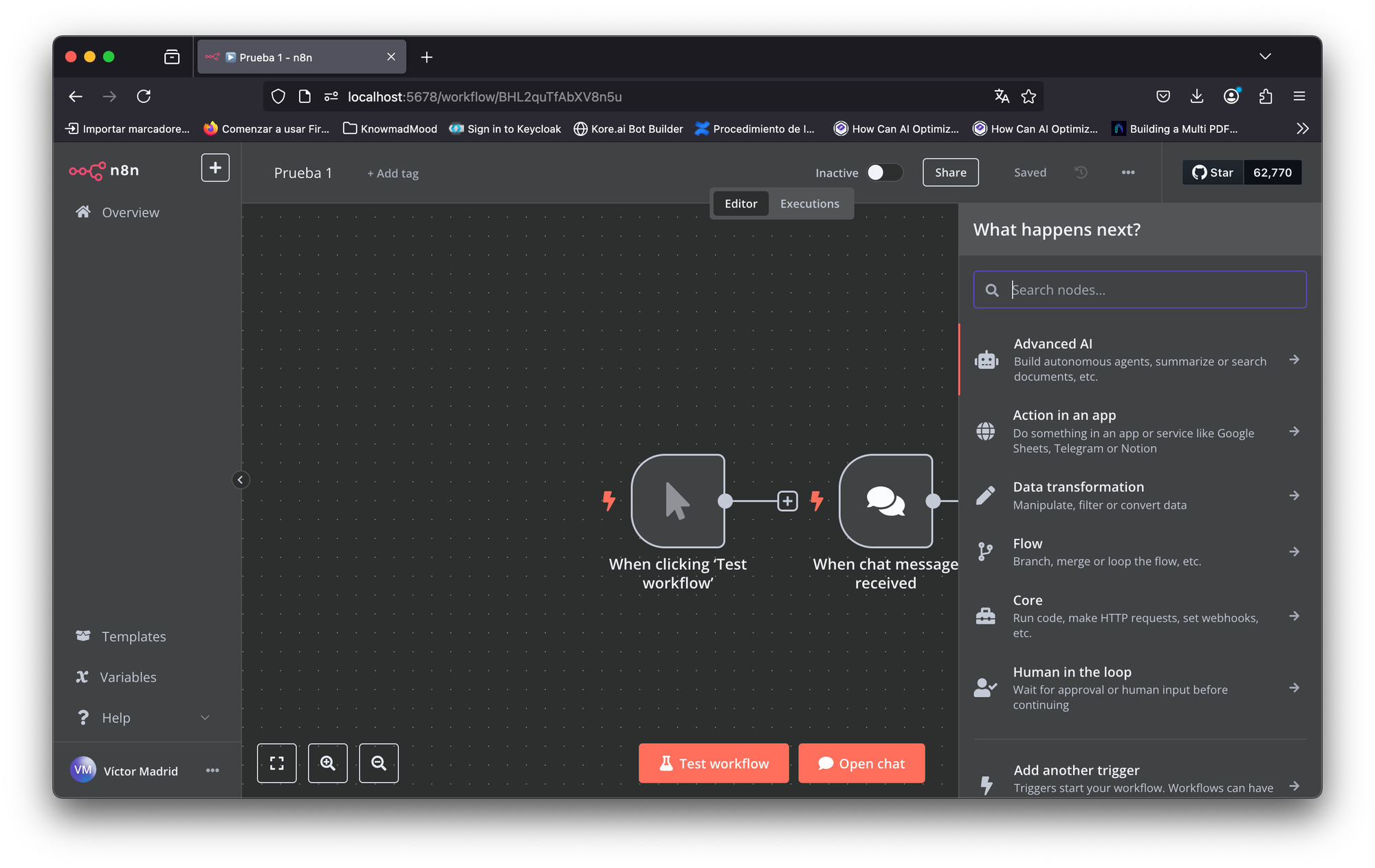Click the plus connector between workflow nodes
1375x868 pixels.
tap(787, 501)
